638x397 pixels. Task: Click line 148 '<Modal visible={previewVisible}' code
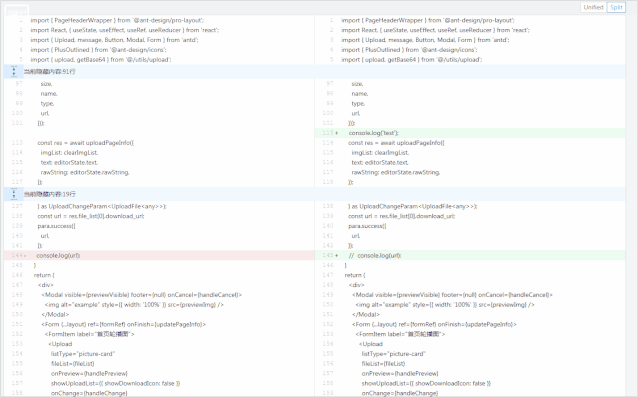point(141,294)
